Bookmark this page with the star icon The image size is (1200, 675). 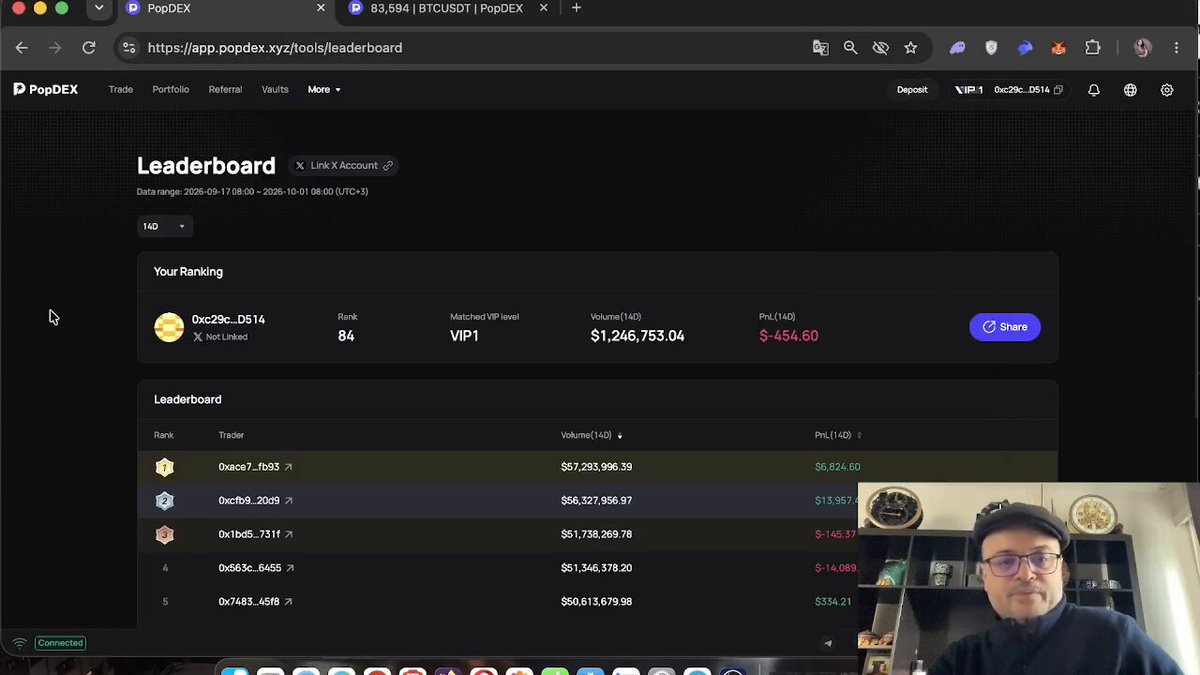(x=910, y=48)
